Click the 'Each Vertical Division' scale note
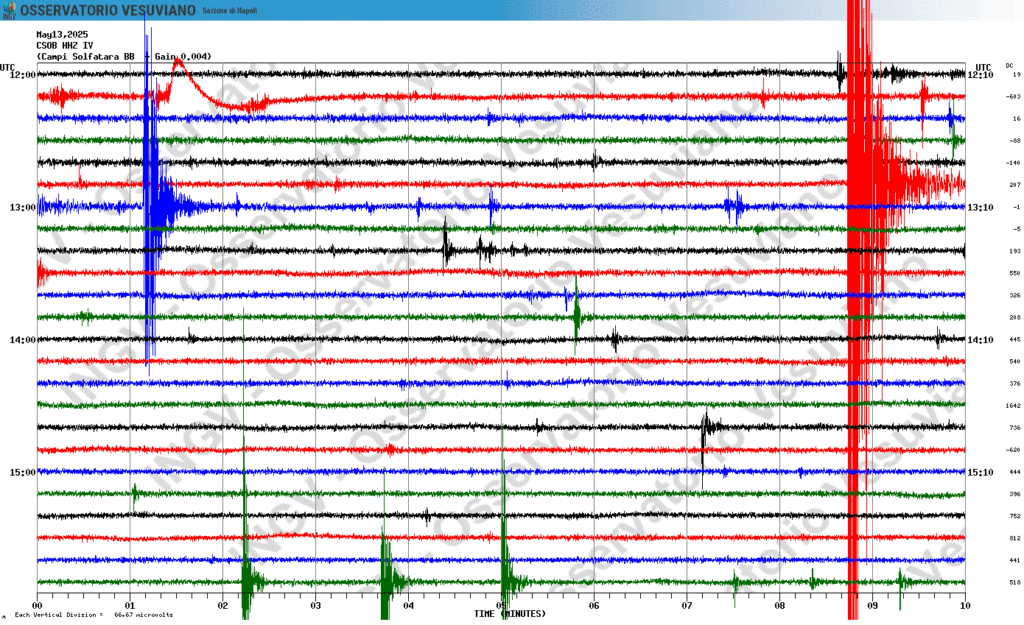The width and height of the screenshot is (1024, 625). (x=94, y=615)
